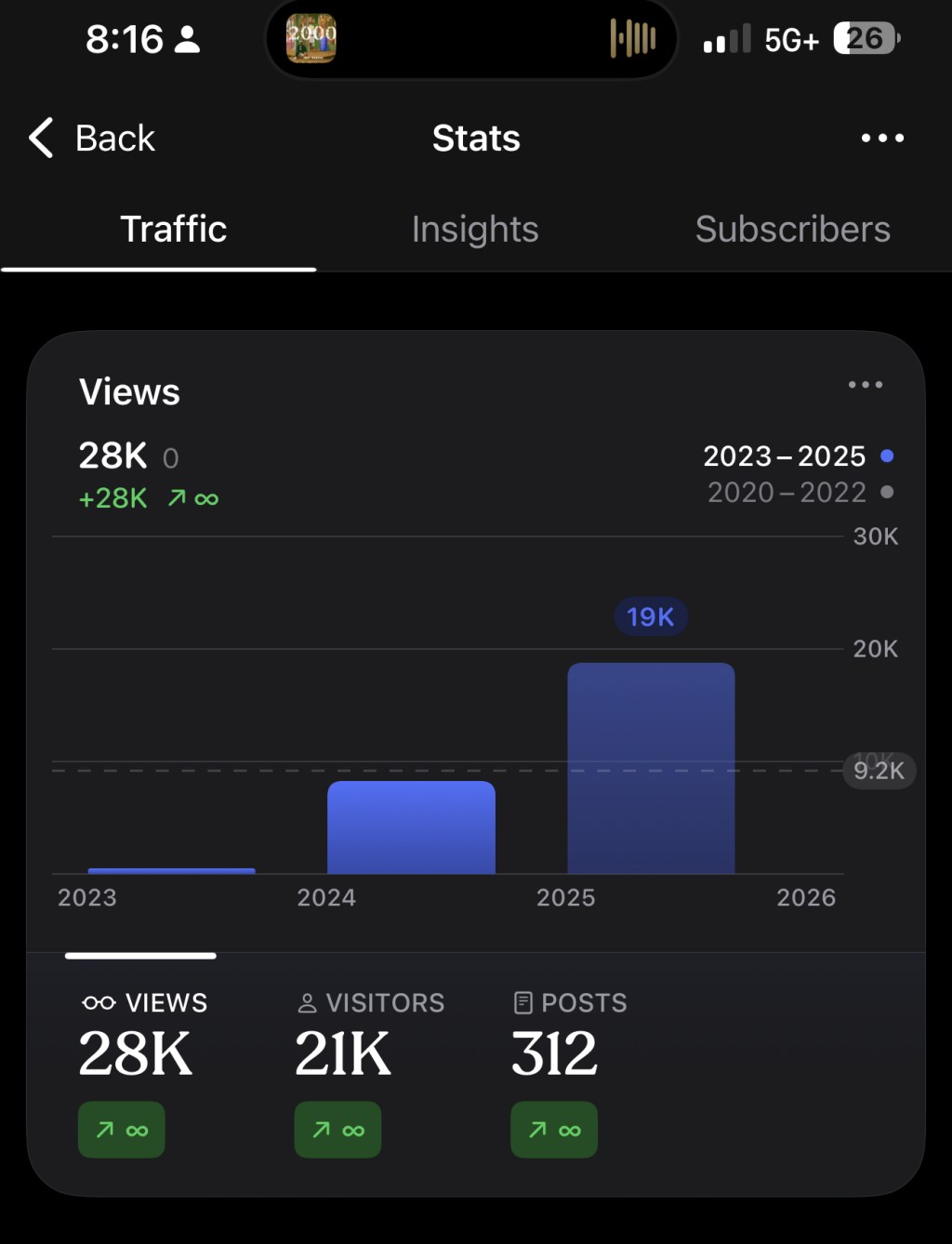The height and width of the screenshot is (1244, 952).
Task: Switch to the Insights tab
Action: pyautogui.click(x=475, y=230)
